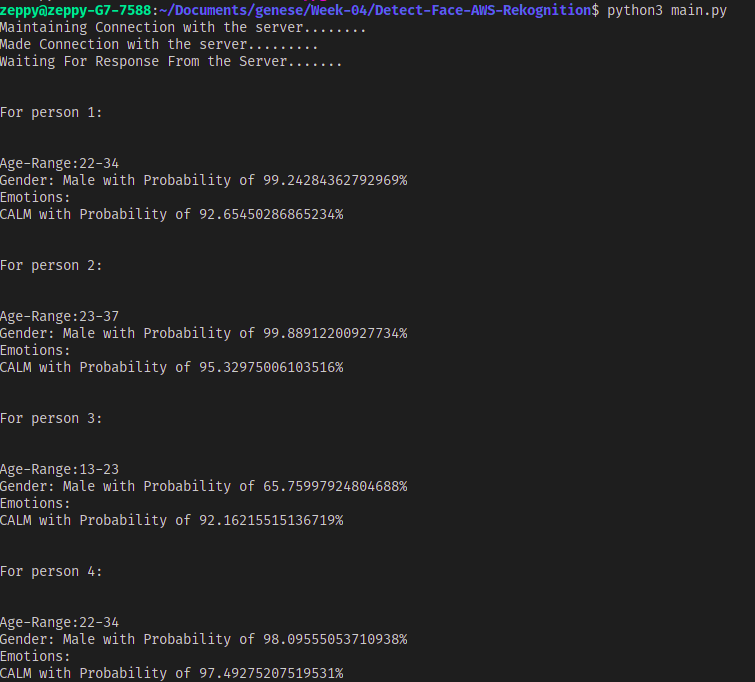Click line 'Maintaining Connection with the server'
Screen dimensions: 755x682
coord(183,27)
